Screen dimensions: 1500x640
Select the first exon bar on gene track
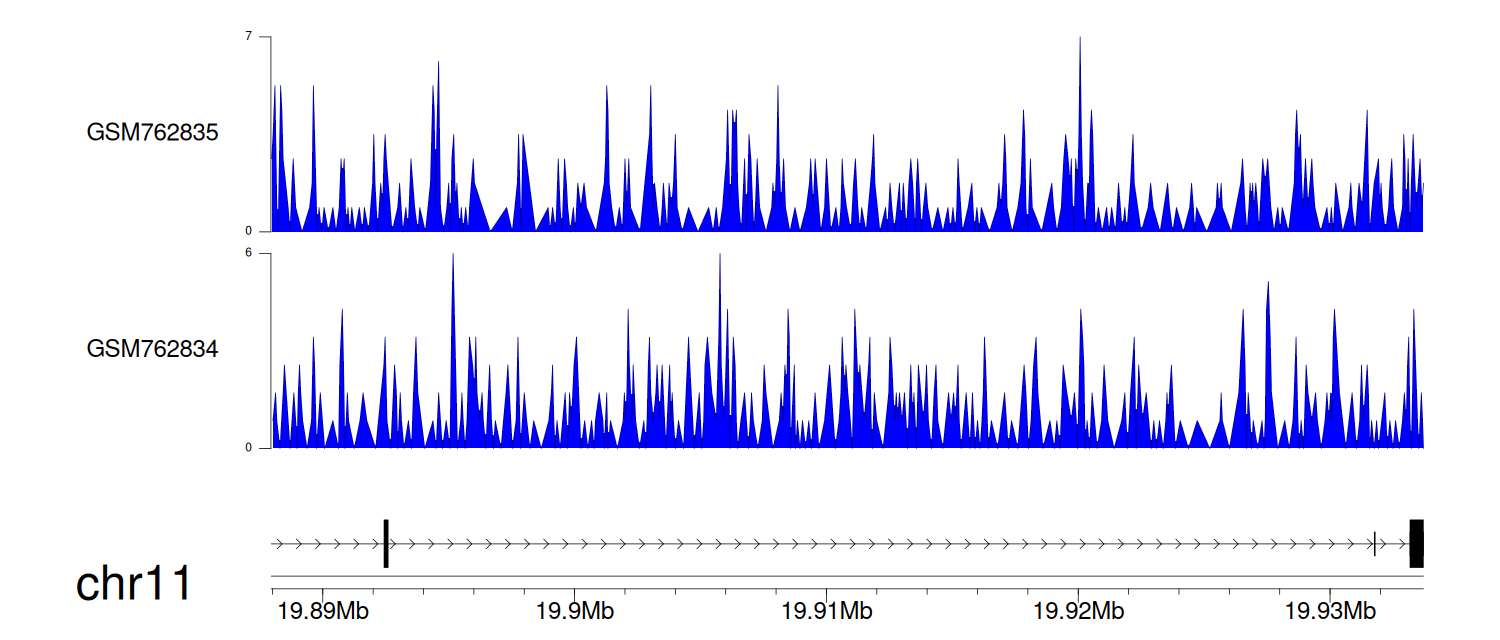pos(386,543)
